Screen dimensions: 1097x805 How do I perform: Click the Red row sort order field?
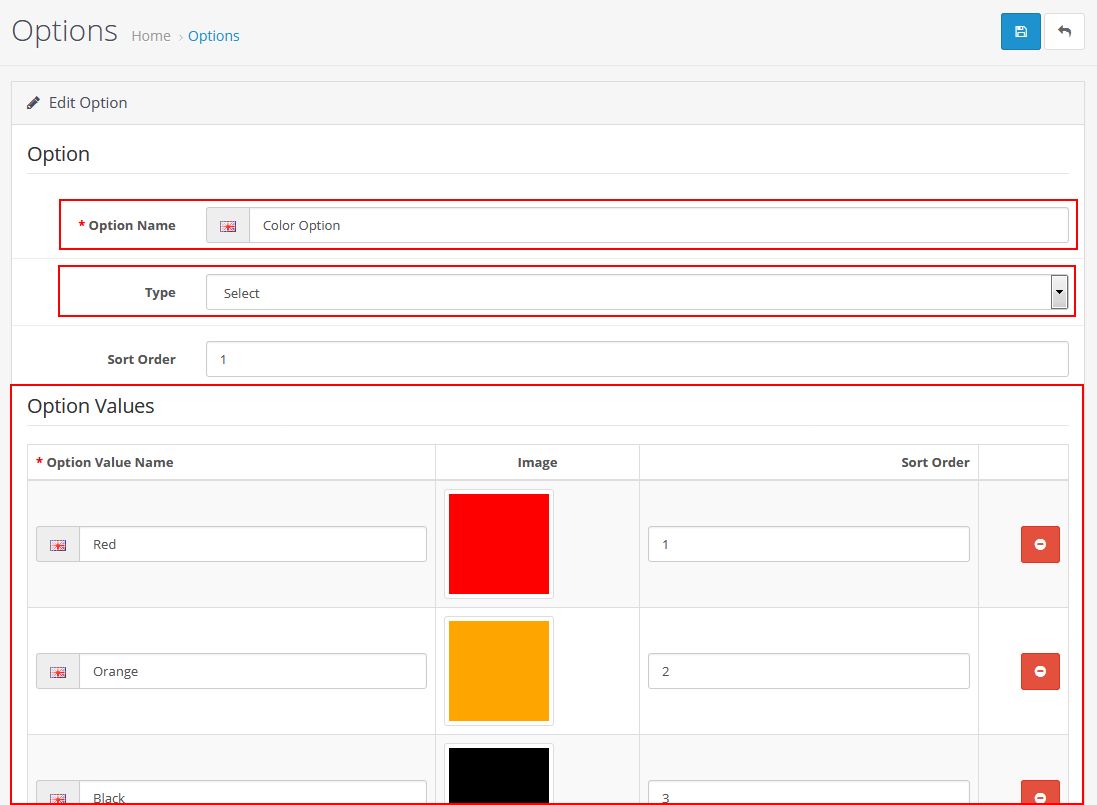pos(809,544)
